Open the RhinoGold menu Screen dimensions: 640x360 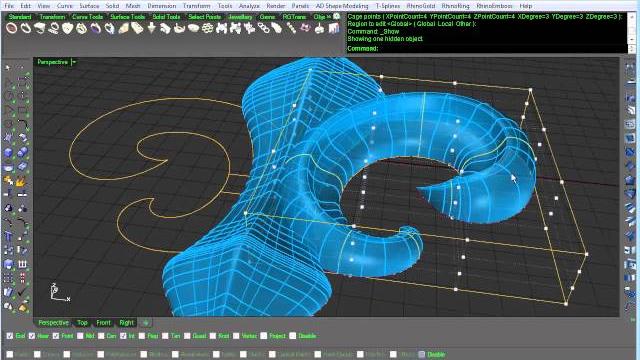click(421, 6)
